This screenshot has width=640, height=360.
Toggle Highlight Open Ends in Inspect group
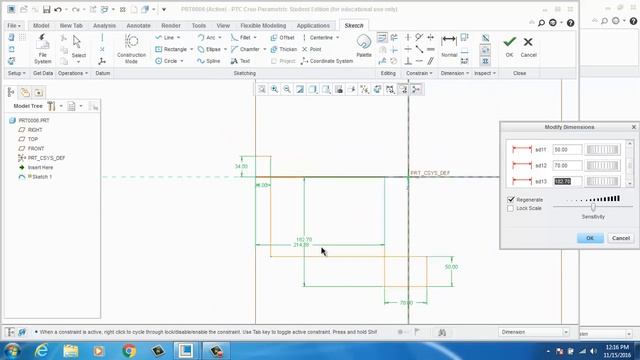coord(485,49)
